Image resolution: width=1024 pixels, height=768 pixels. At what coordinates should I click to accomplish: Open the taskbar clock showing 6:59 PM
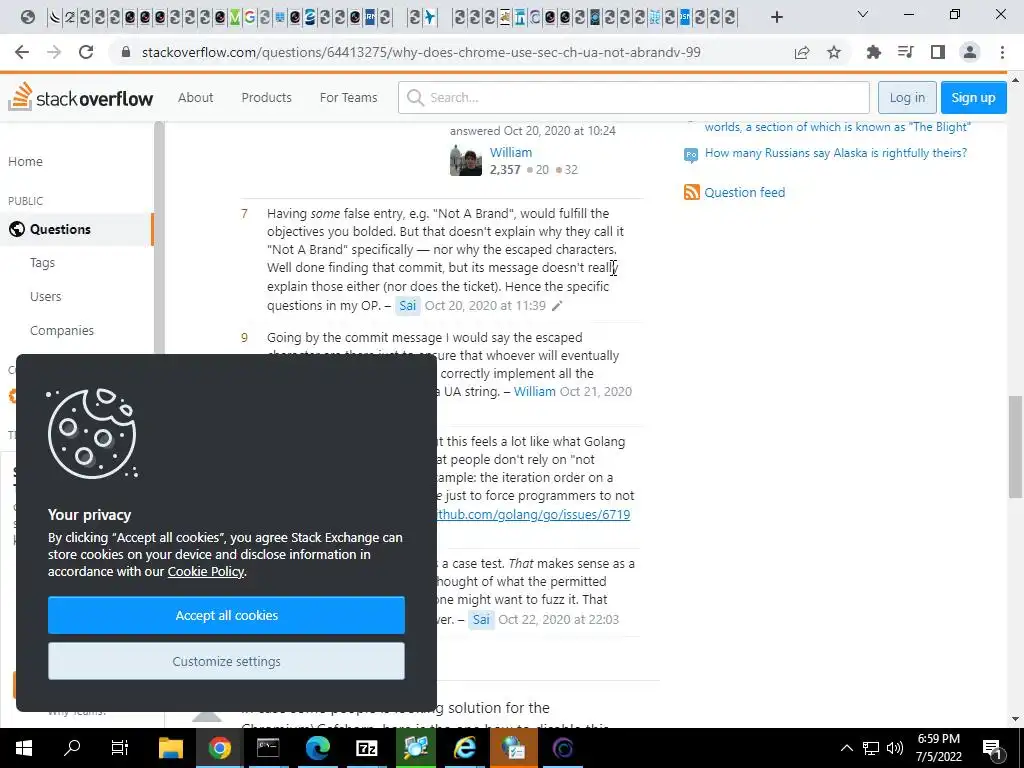point(938,748)
